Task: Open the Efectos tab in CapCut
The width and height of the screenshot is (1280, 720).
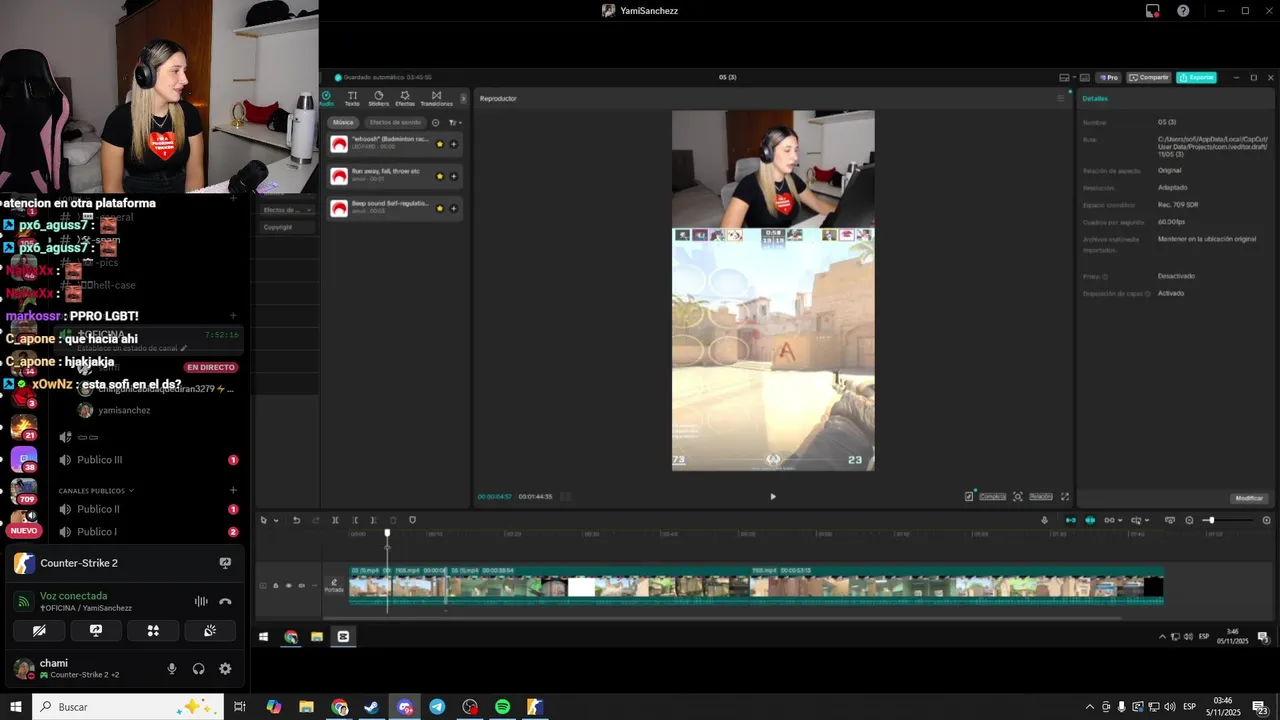Action: tap(405, 98)
